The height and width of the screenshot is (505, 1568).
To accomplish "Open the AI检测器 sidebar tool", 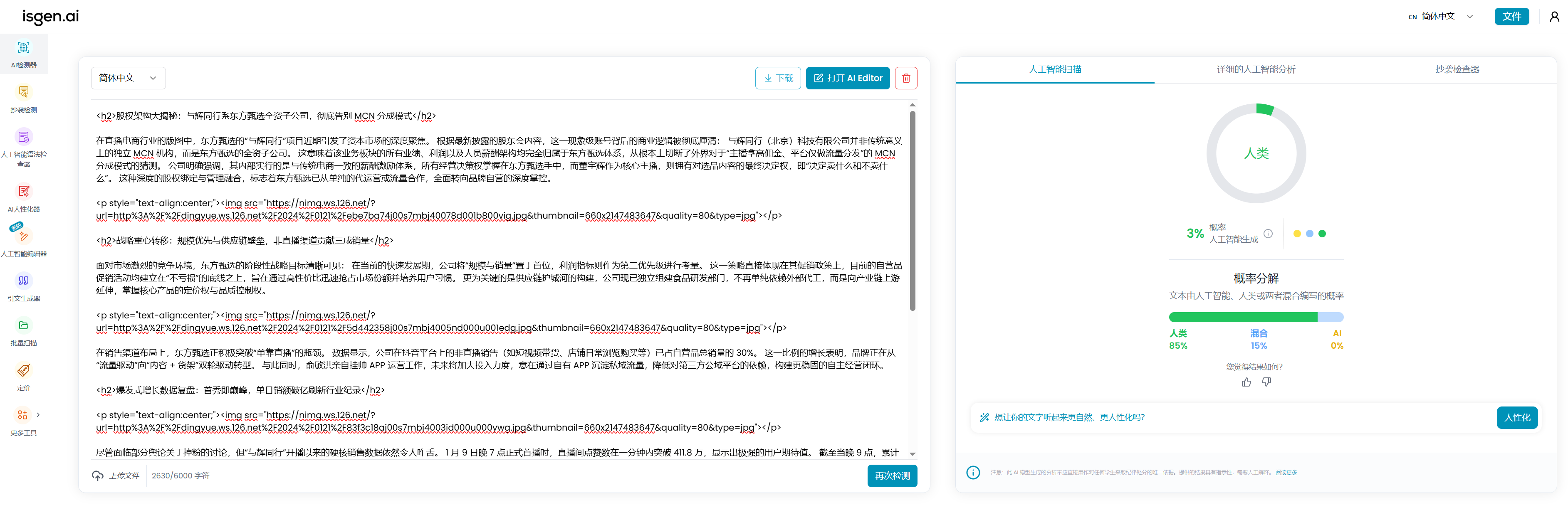I will click(x=24, y=54).
